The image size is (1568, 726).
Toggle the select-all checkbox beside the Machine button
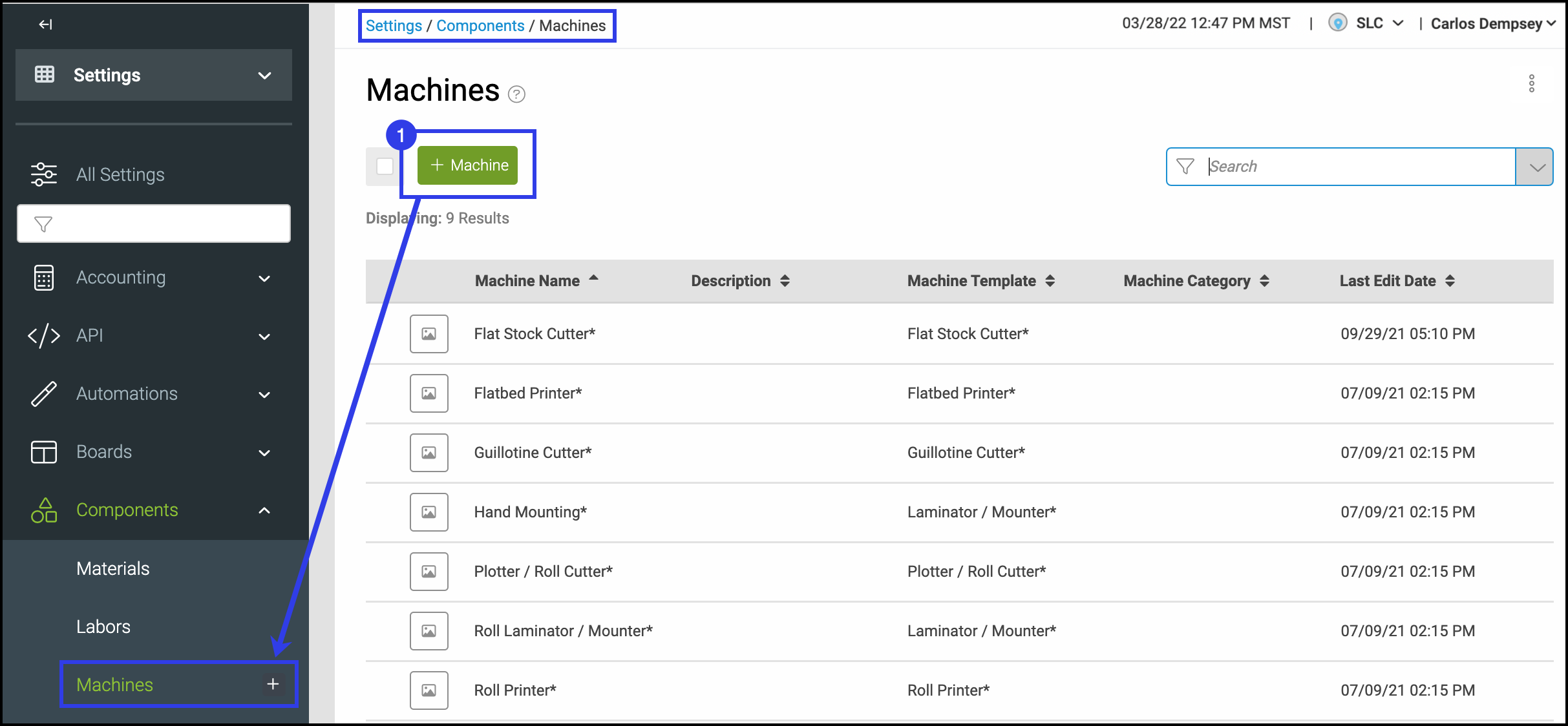(385, 166)
